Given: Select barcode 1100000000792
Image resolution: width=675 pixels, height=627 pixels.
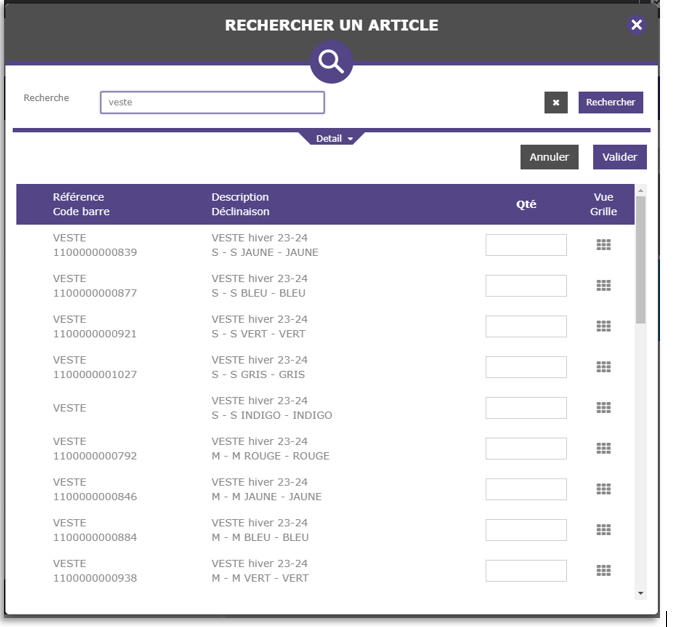Looking at the screenshot, I should (95, 456).
